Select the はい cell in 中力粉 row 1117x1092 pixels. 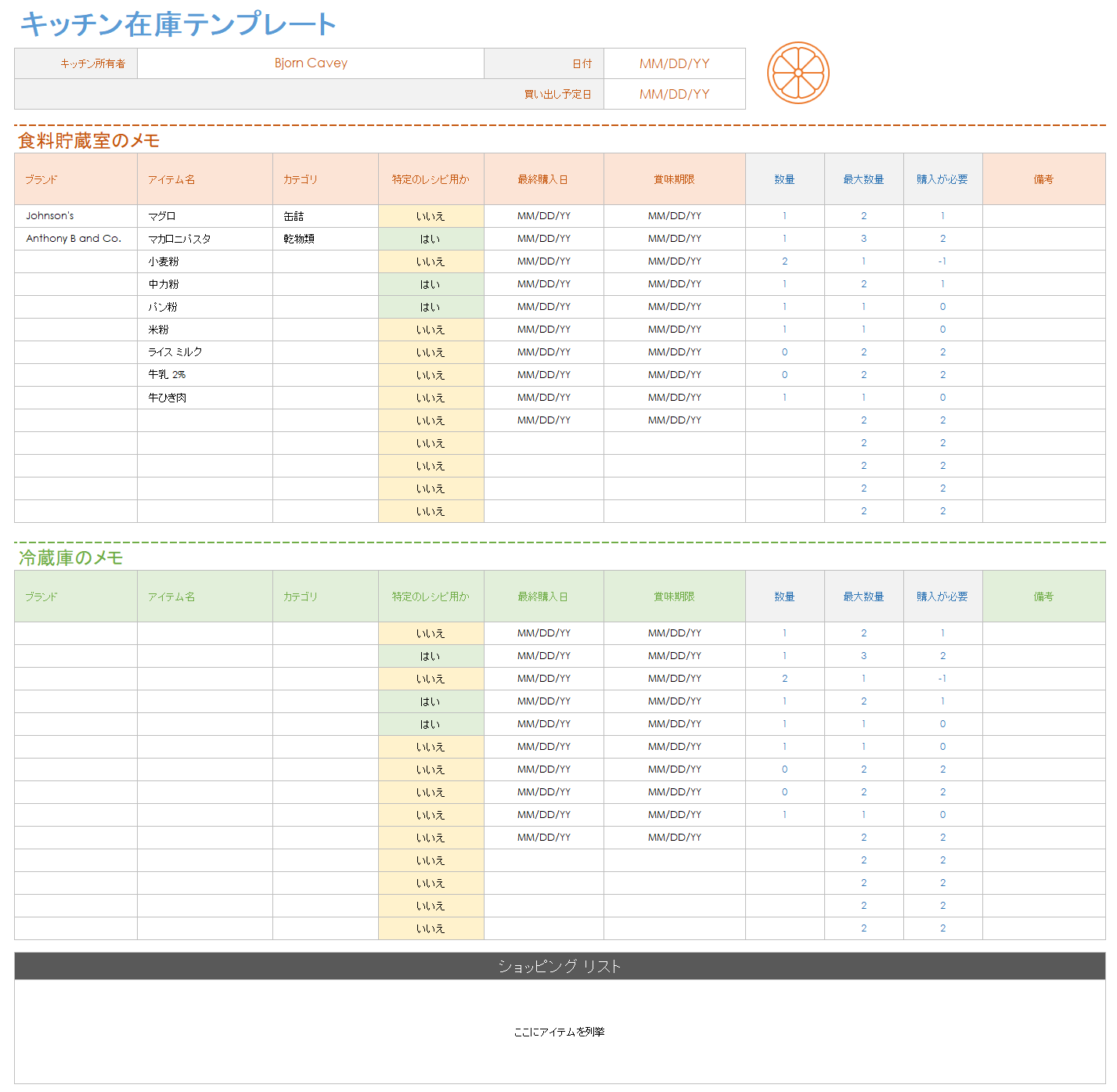click(431, 284)
